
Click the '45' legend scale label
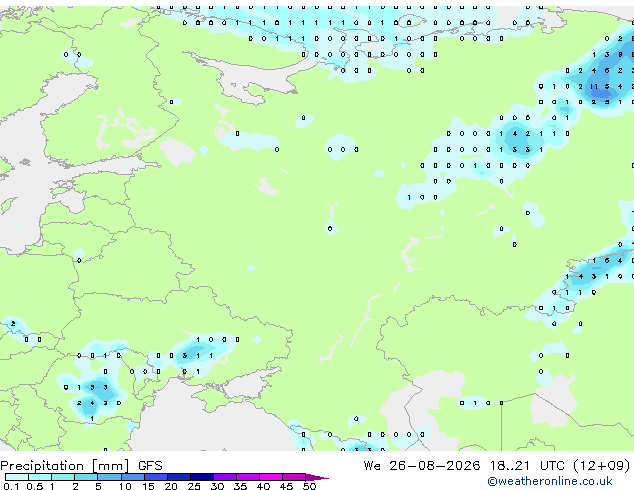click(x=286, y=486)
